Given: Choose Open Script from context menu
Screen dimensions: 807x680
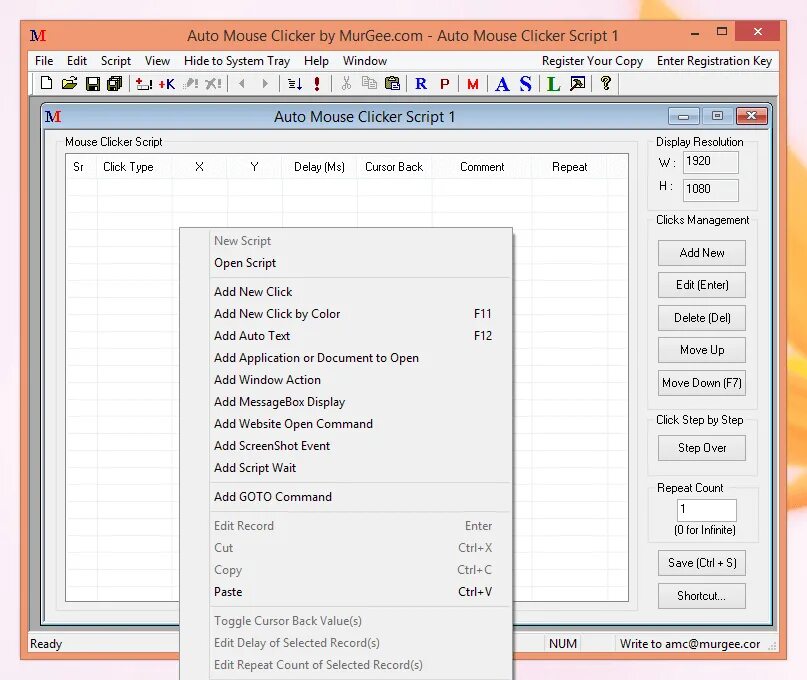Looking at the screenshot, I should [361, 263].
